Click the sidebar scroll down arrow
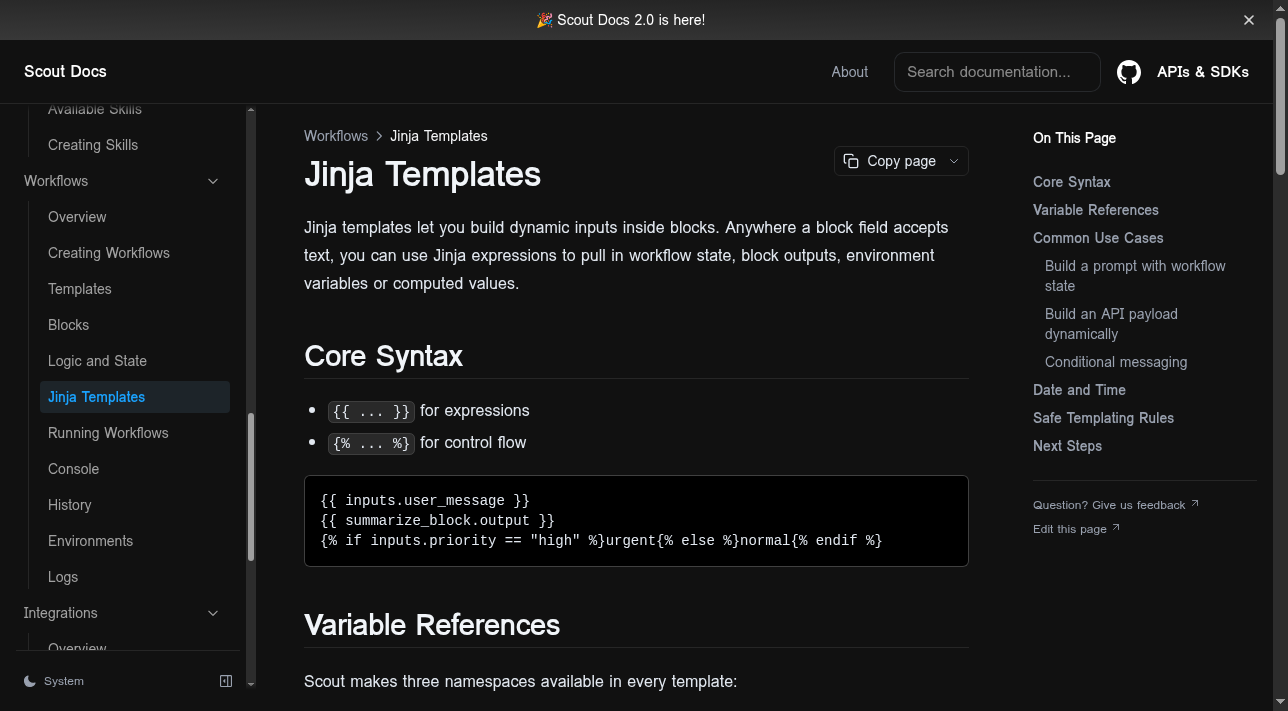This screenshot has width=1288, height=711. (x=251, y=684)
